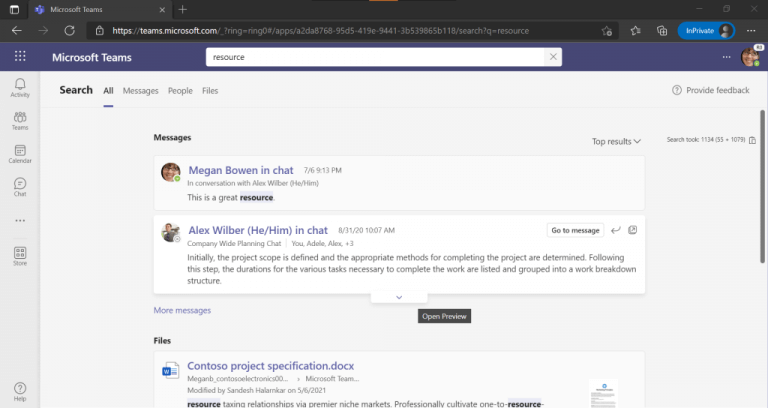
Task: Click the Messages section heading
Action: (x=172, y=138)
